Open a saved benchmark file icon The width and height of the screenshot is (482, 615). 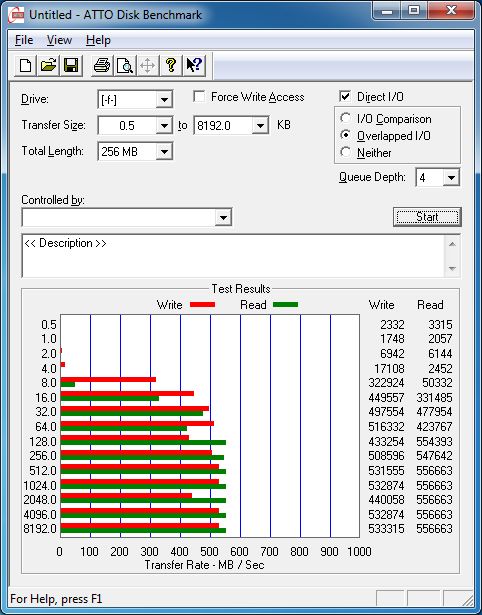[x=48, y=65]
